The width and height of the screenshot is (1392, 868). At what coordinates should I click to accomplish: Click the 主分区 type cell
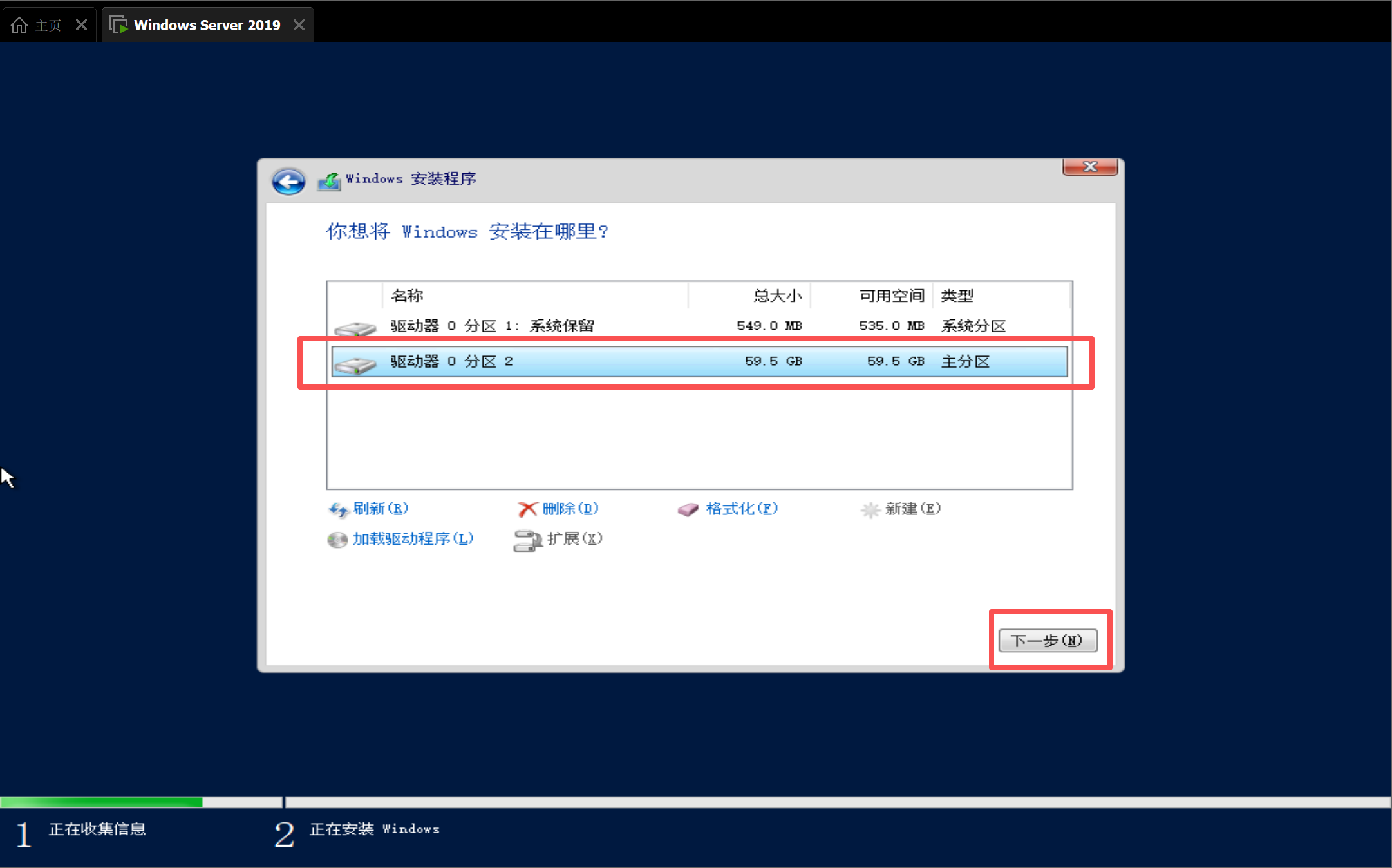point(965,361)
